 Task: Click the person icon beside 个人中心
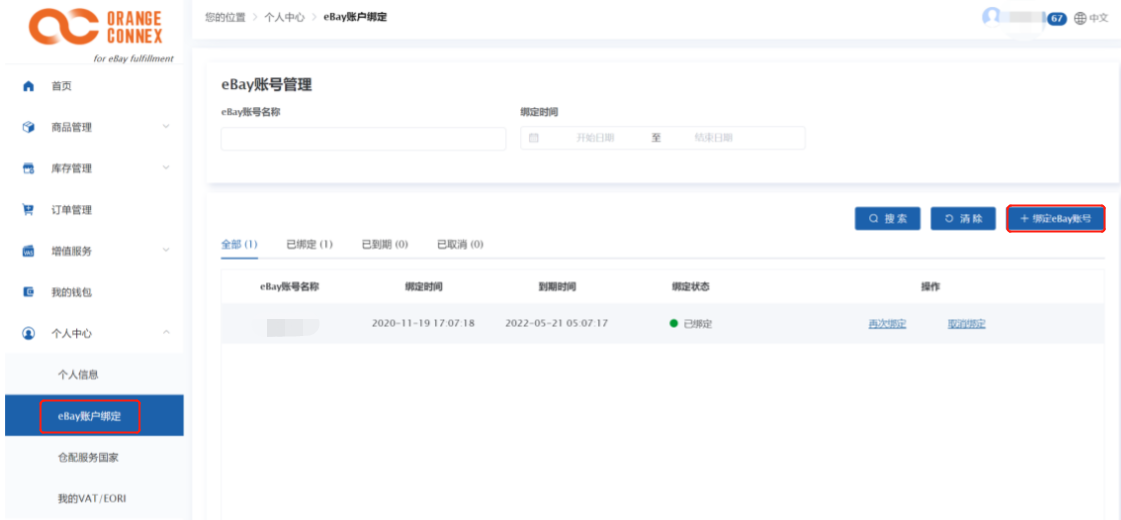29,333
